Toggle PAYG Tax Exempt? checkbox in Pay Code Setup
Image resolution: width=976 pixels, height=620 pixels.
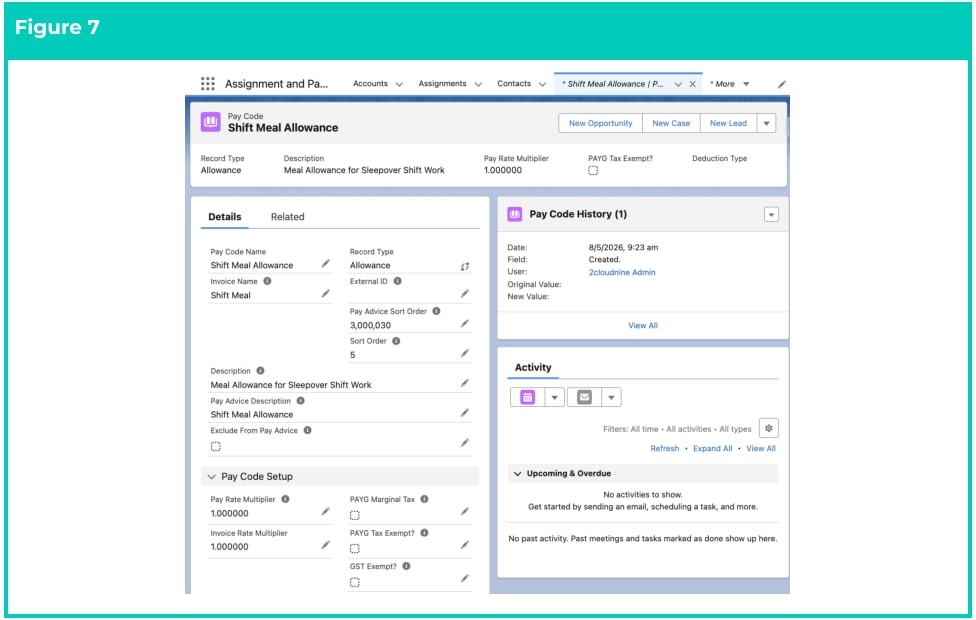355,549
